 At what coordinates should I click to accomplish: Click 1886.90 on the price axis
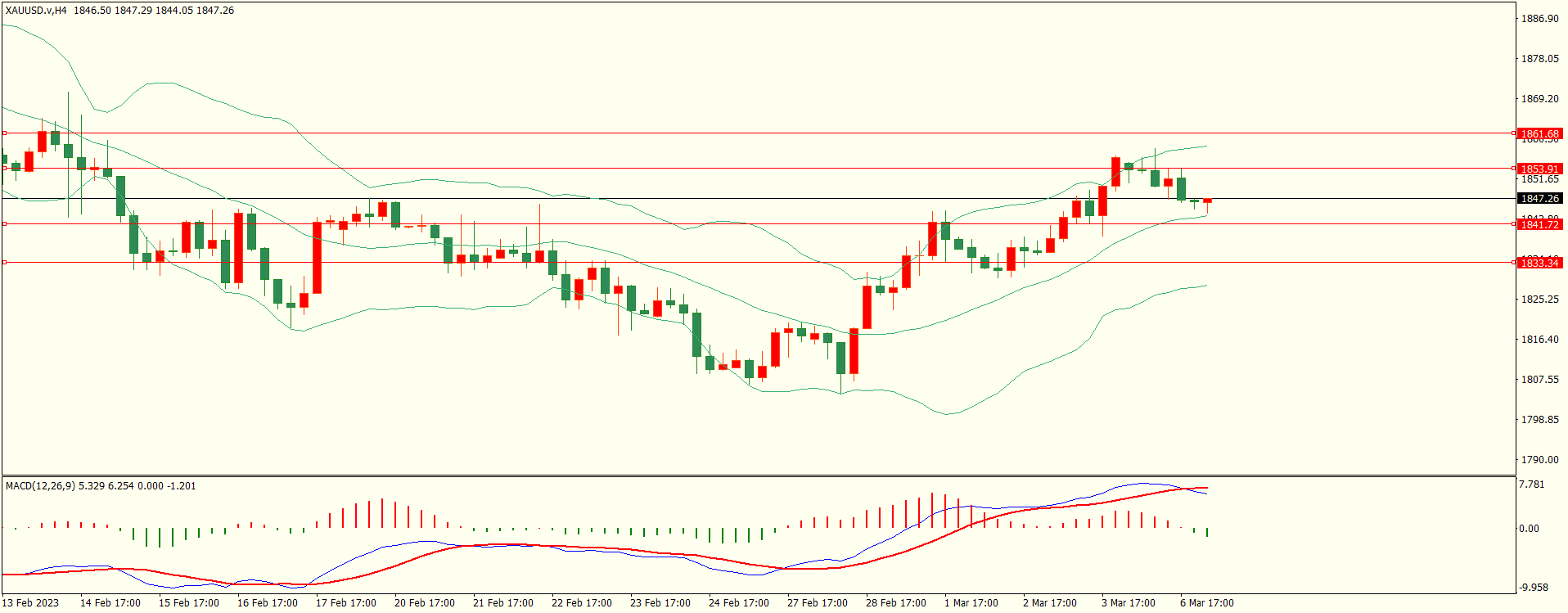[1539, 19]
